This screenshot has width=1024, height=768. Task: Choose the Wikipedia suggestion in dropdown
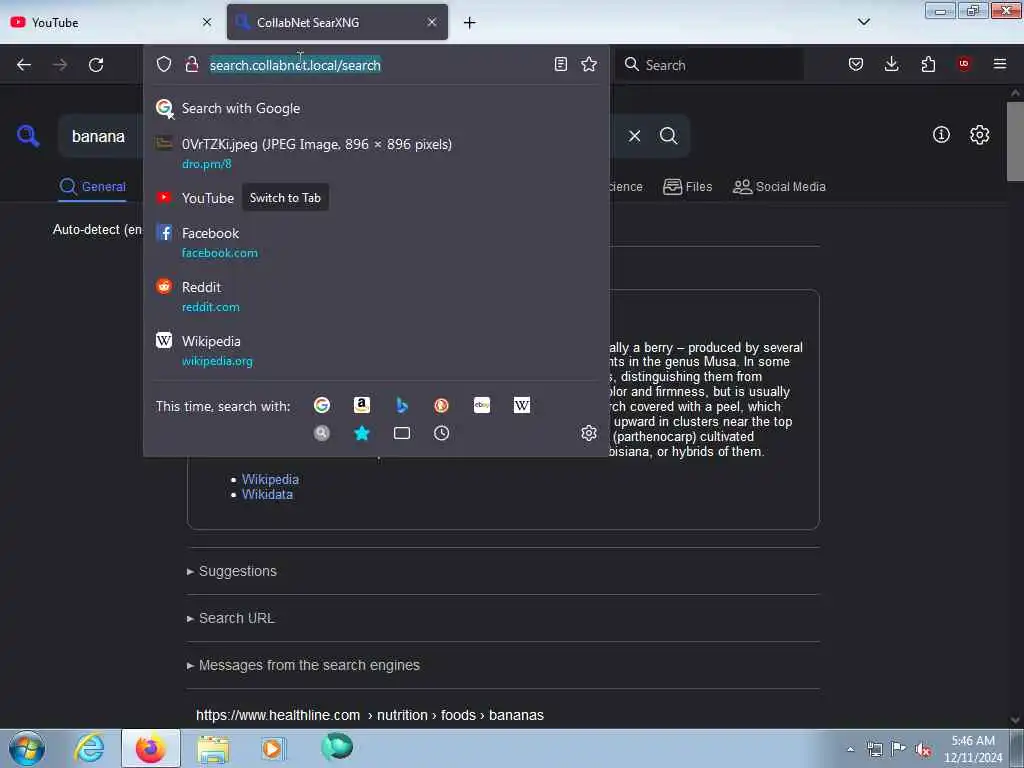[x=376, y=350]
